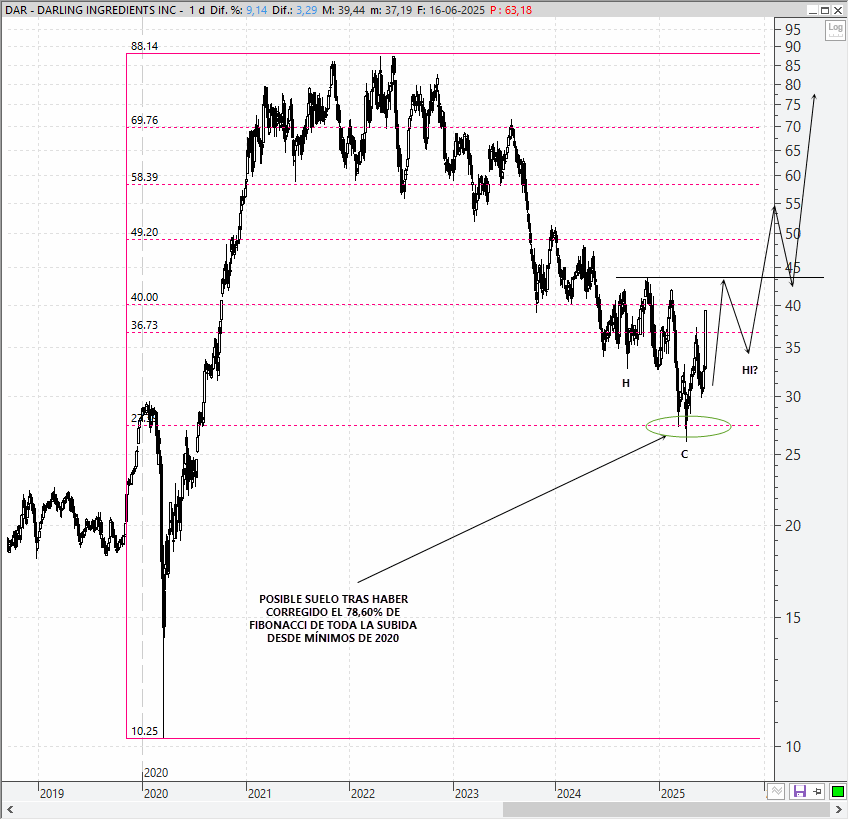
Task: Select the 10.25 Fibonacci level label
Action: [145, 731]
